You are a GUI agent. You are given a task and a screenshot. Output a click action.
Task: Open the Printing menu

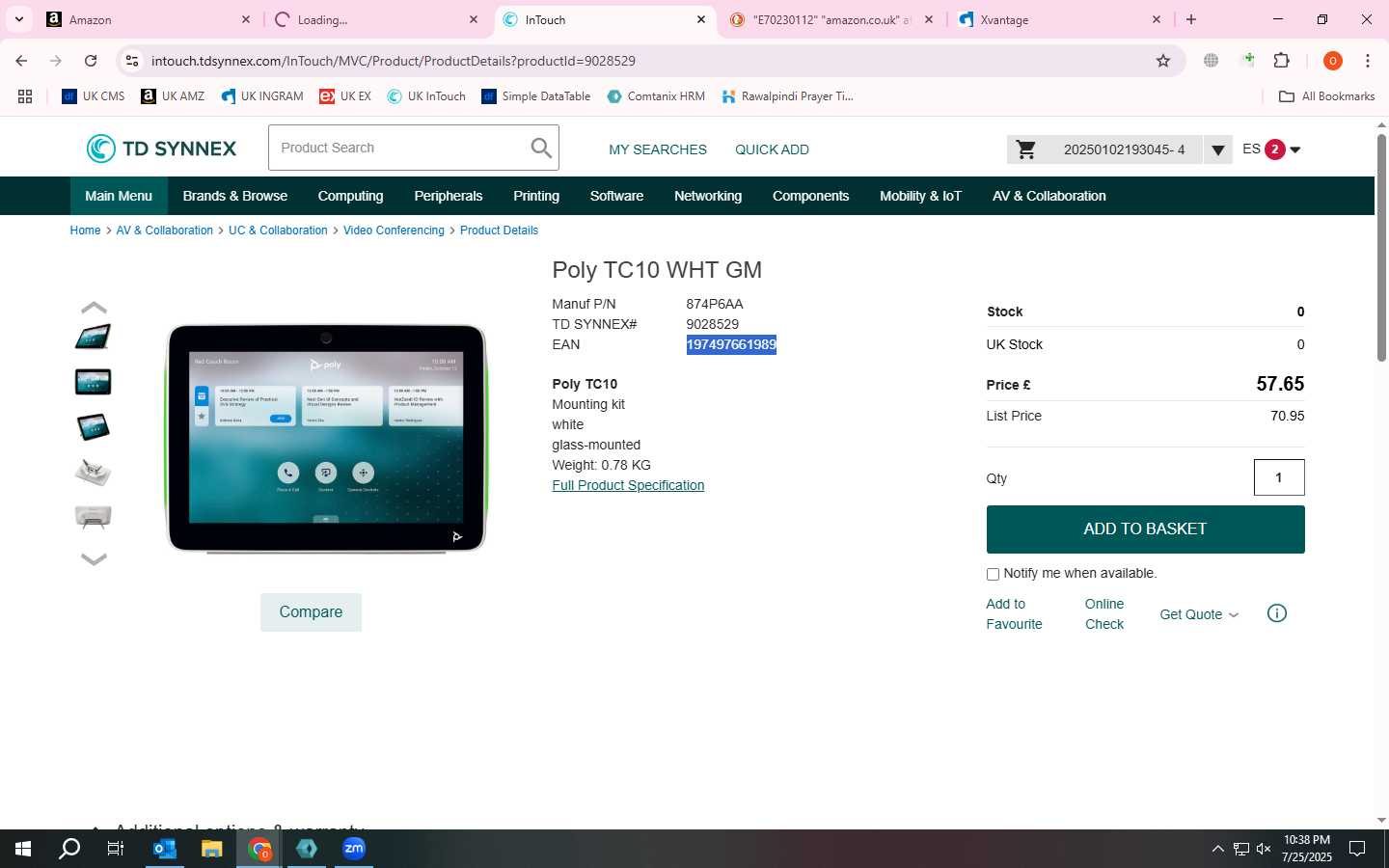point(536,196)
